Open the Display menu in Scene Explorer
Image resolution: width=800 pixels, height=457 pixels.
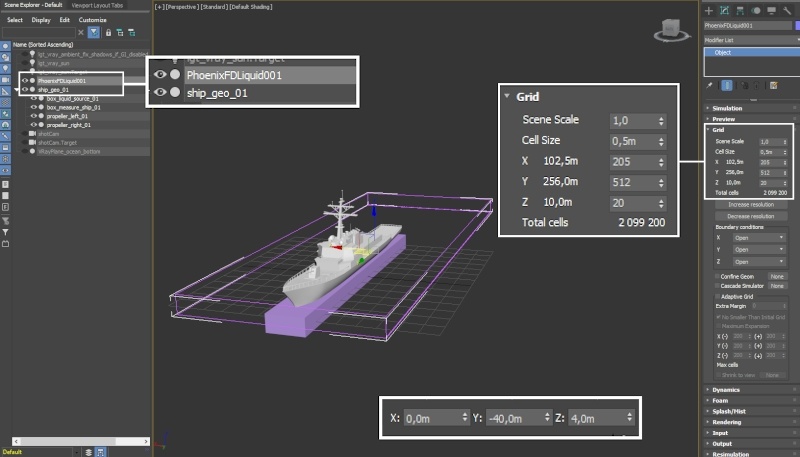[41, 20]
